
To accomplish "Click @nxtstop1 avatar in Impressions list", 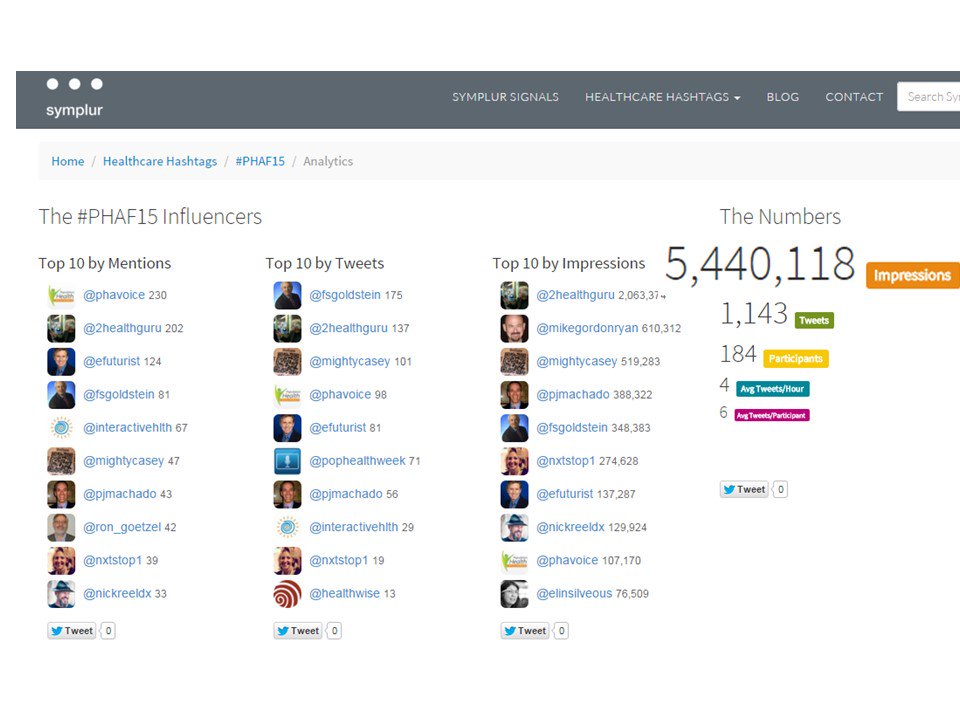I will (514, 461).
